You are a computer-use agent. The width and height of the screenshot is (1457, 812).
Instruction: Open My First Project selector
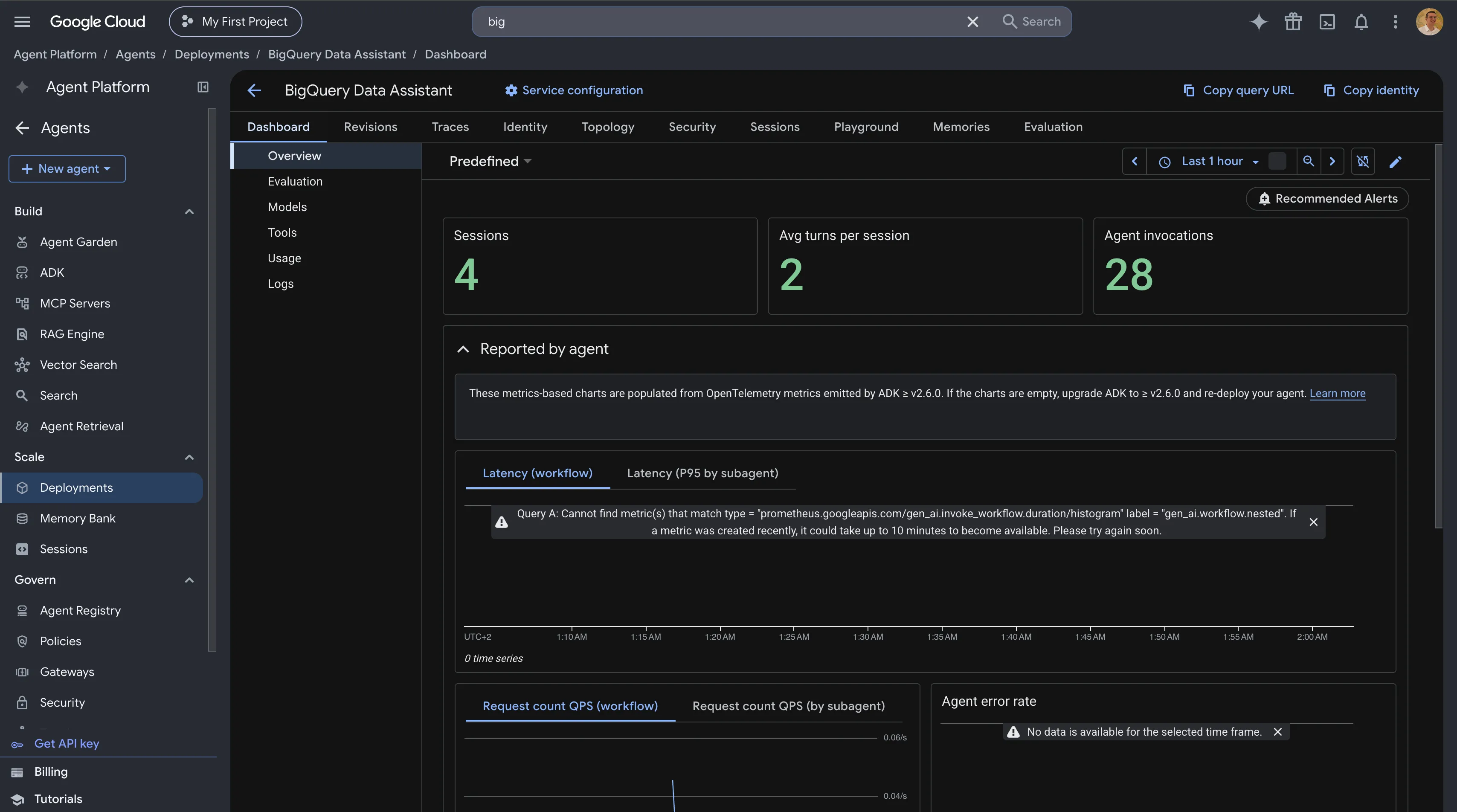(x=235, y=21)
